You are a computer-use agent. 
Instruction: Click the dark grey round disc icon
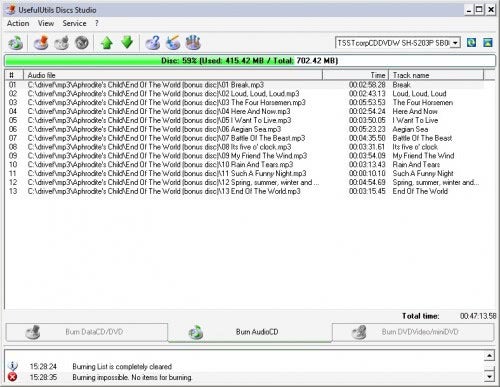point(82,43)
